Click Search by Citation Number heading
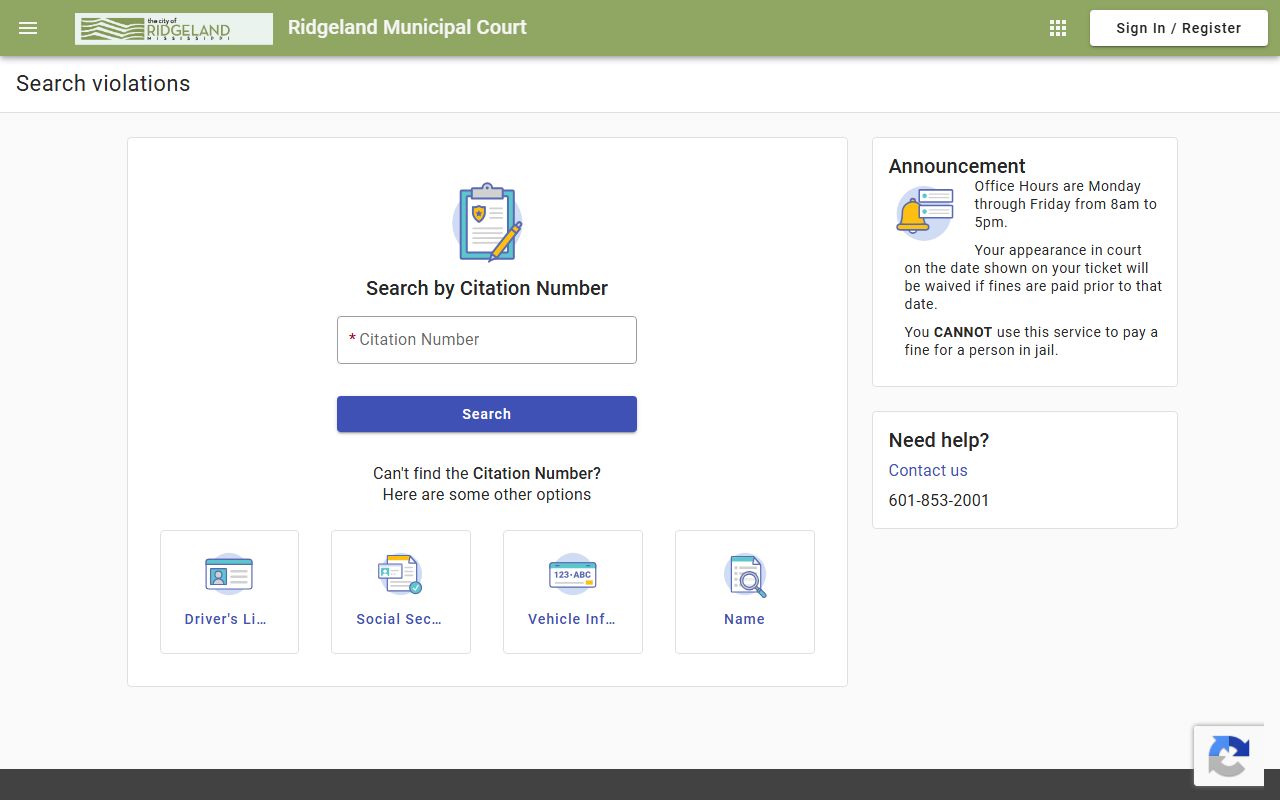This screenshot has height=800, width=1280. [x=487, y=288]
